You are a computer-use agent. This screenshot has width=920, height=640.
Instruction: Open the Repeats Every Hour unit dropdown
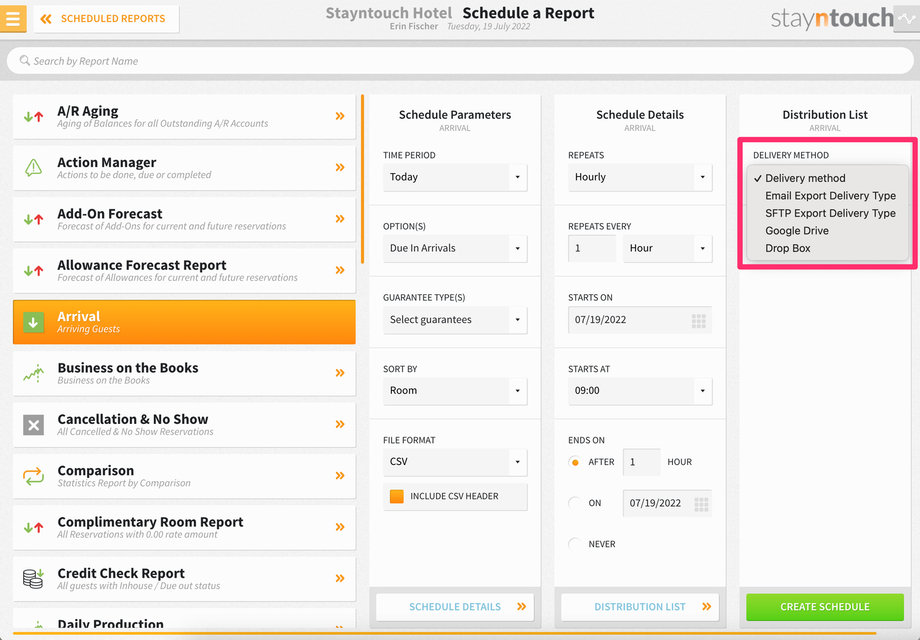[668, 248]
